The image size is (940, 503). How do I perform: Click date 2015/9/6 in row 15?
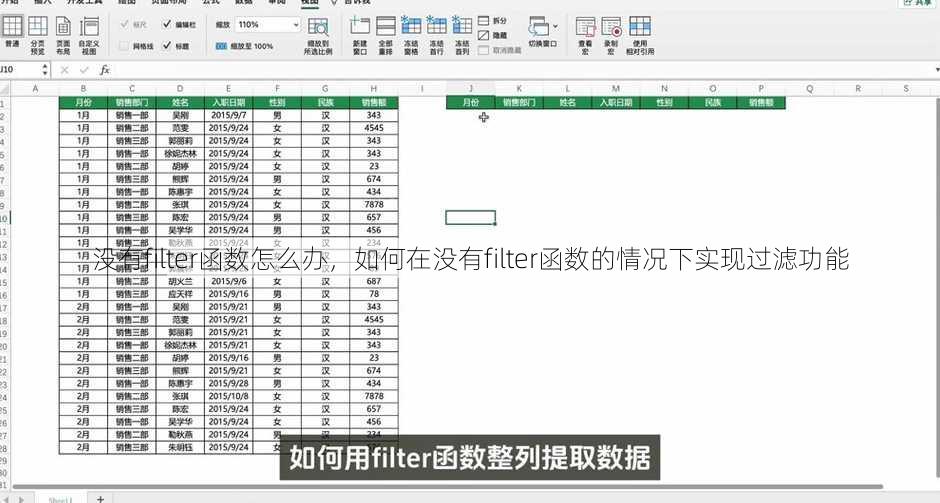click(x=228, y=281)
